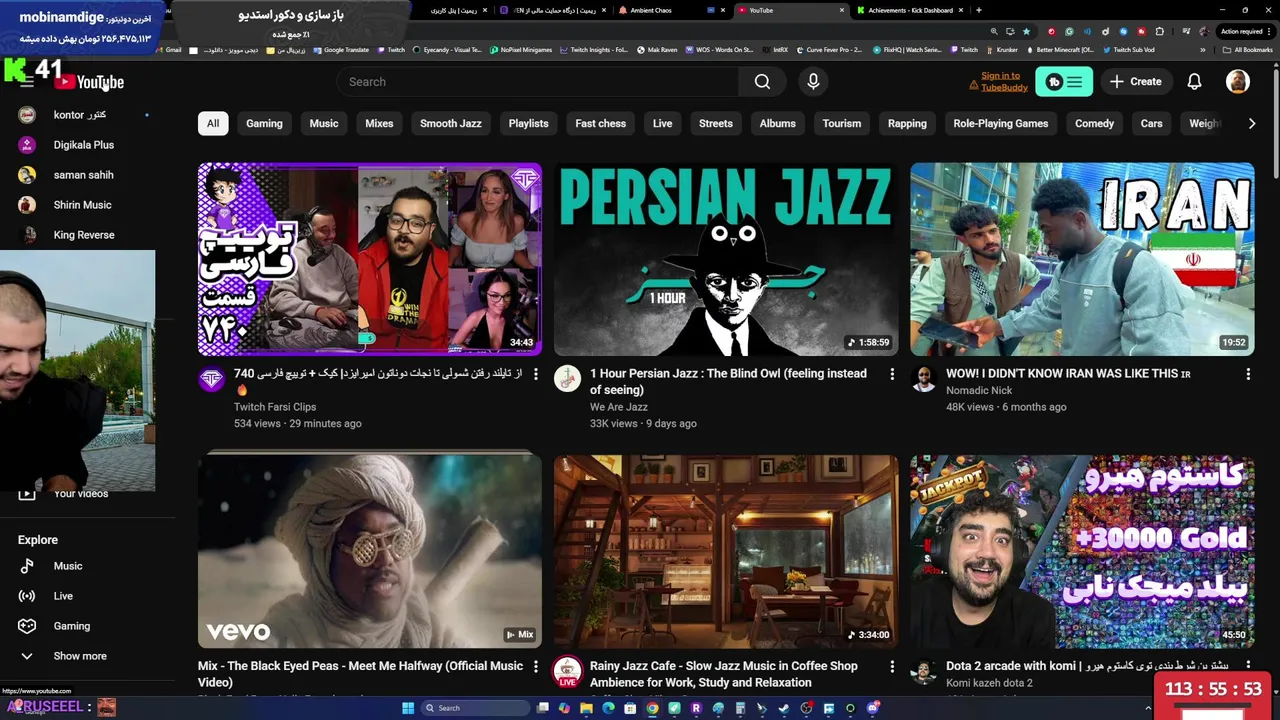Open options for the Dota 2 arcade video
Screen dimensions: 1280x720
tap(1248, 666)
